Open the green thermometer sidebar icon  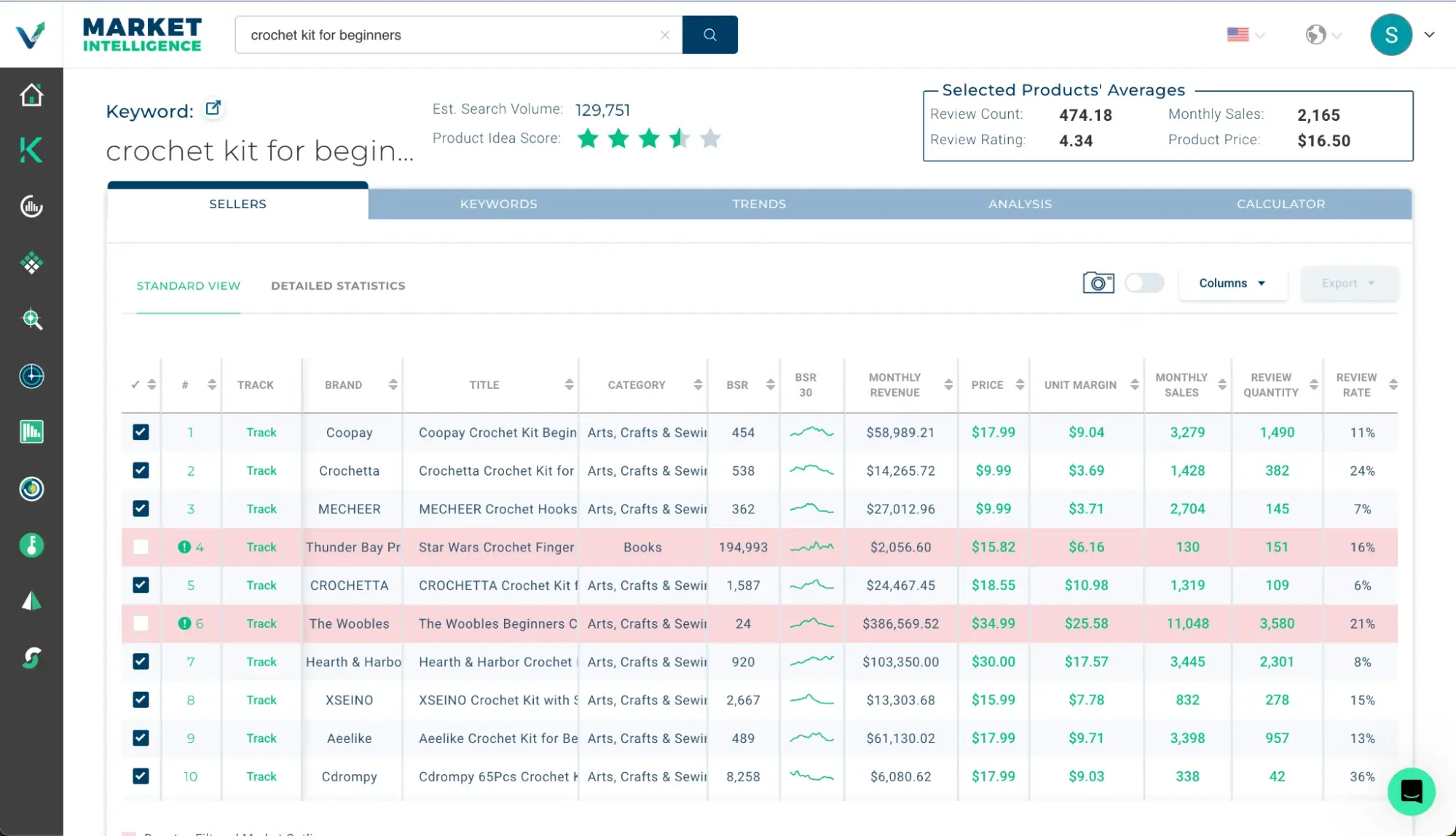31,545
